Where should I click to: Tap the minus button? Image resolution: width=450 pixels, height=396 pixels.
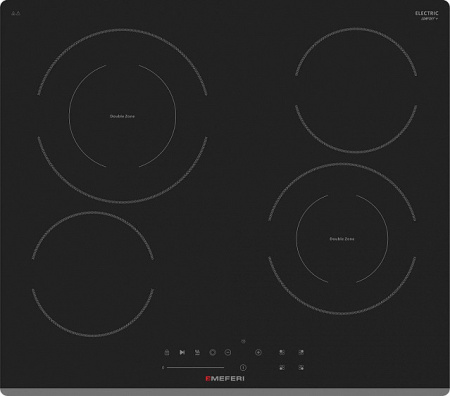228,352
